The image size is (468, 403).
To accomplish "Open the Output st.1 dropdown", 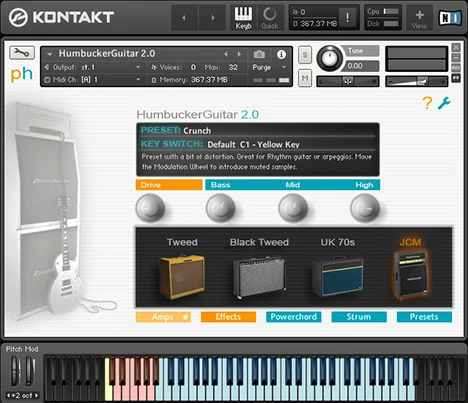I will point(93,67).
